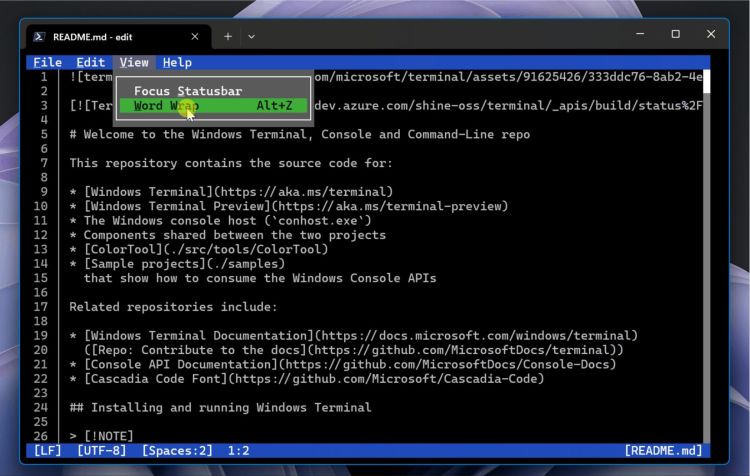Open the File menu

pos(47,62)
